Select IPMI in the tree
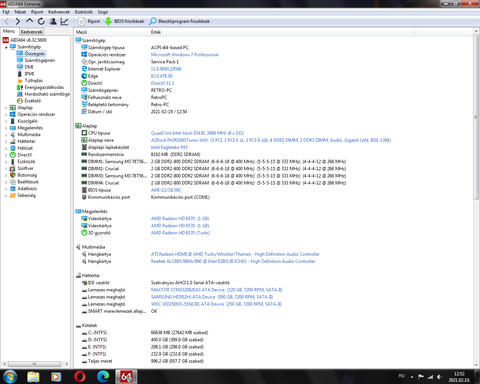Screen dimensions: 480x384 pyautogui.click(x=29, y=74)
